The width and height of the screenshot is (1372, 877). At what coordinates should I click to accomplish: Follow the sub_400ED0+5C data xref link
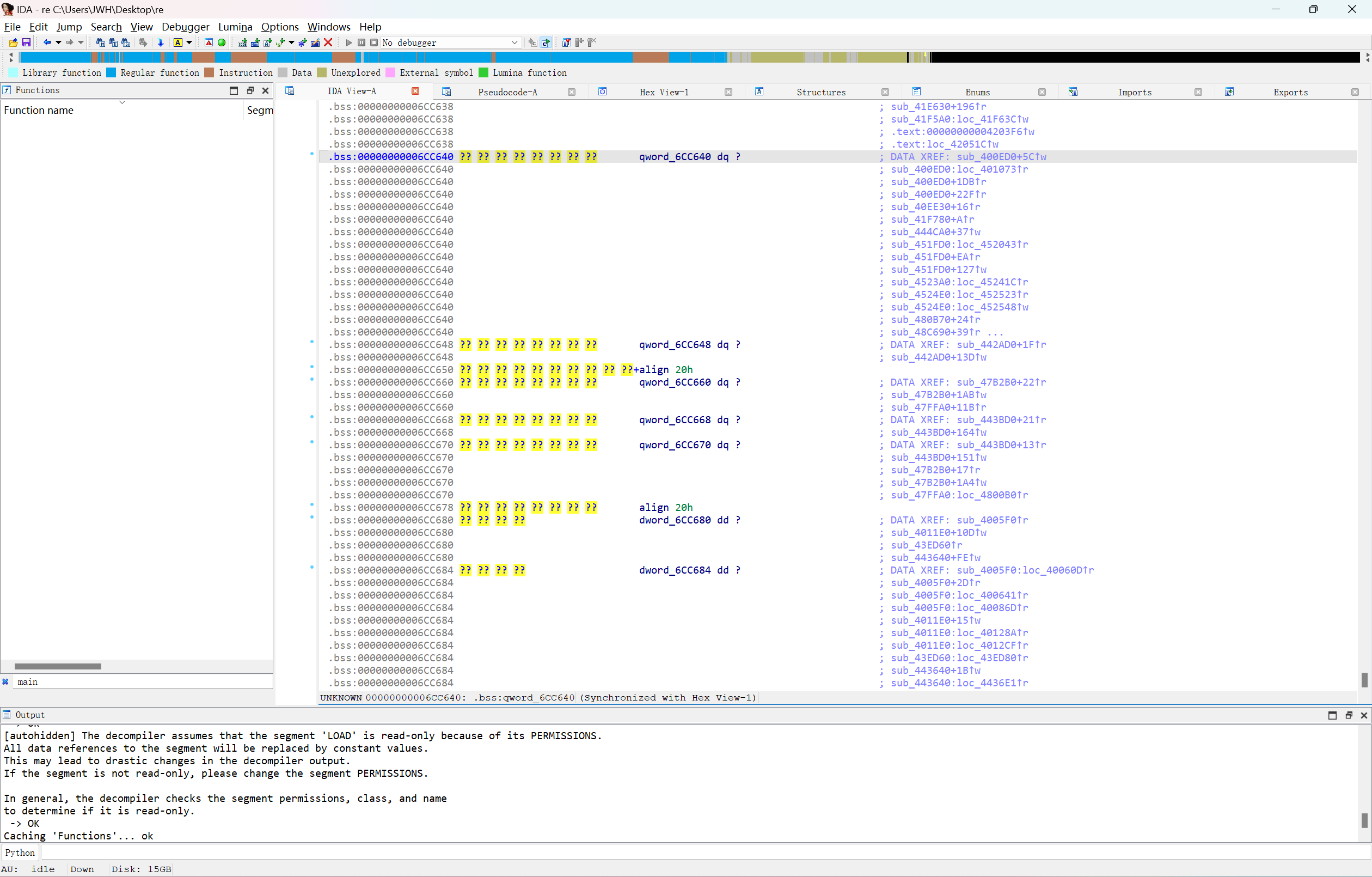1001,157
